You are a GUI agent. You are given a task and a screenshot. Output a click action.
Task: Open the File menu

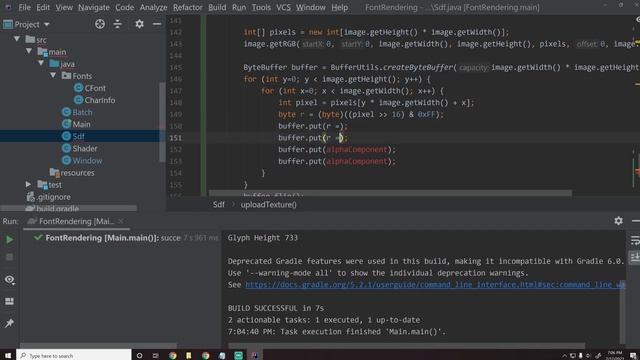pos(24,7)
